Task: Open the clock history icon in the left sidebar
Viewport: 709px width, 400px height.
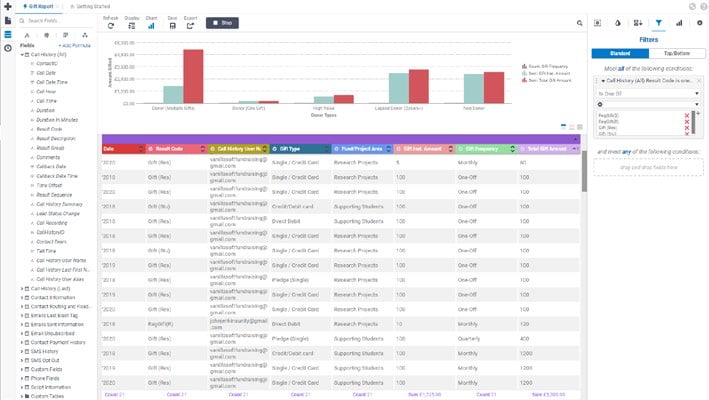Action: pos(8,48)
